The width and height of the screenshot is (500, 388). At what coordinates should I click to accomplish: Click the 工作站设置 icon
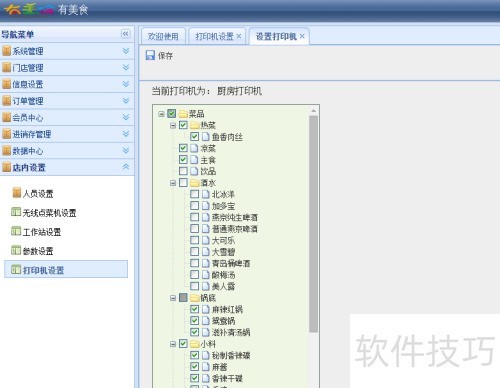pos(16,231)
